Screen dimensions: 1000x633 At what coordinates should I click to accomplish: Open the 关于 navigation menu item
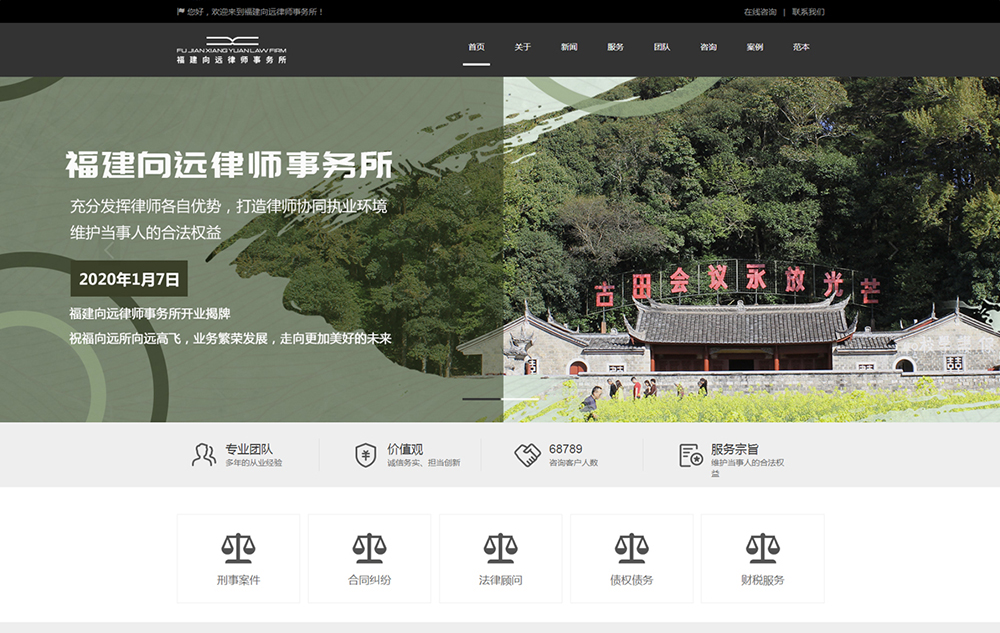coord(522,47)
